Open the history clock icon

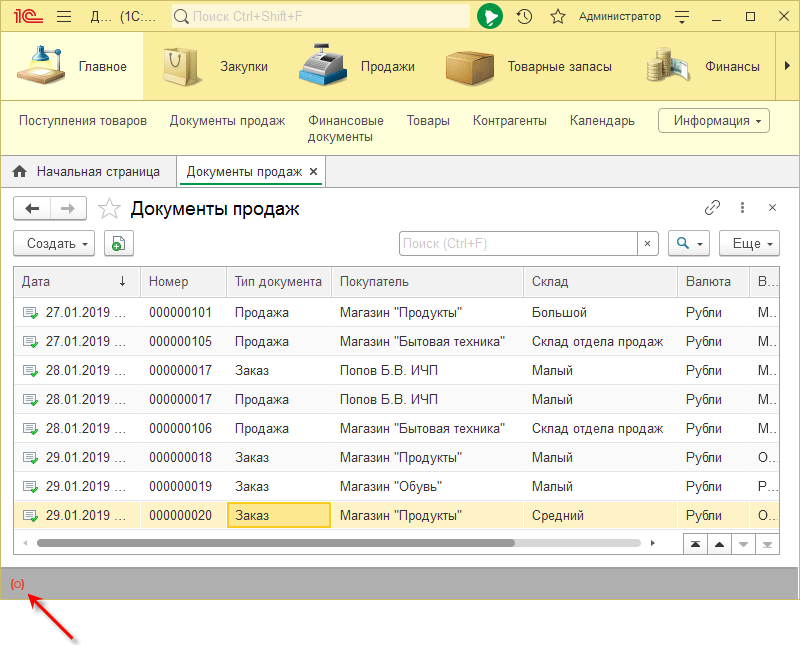(x=524, y=16)
